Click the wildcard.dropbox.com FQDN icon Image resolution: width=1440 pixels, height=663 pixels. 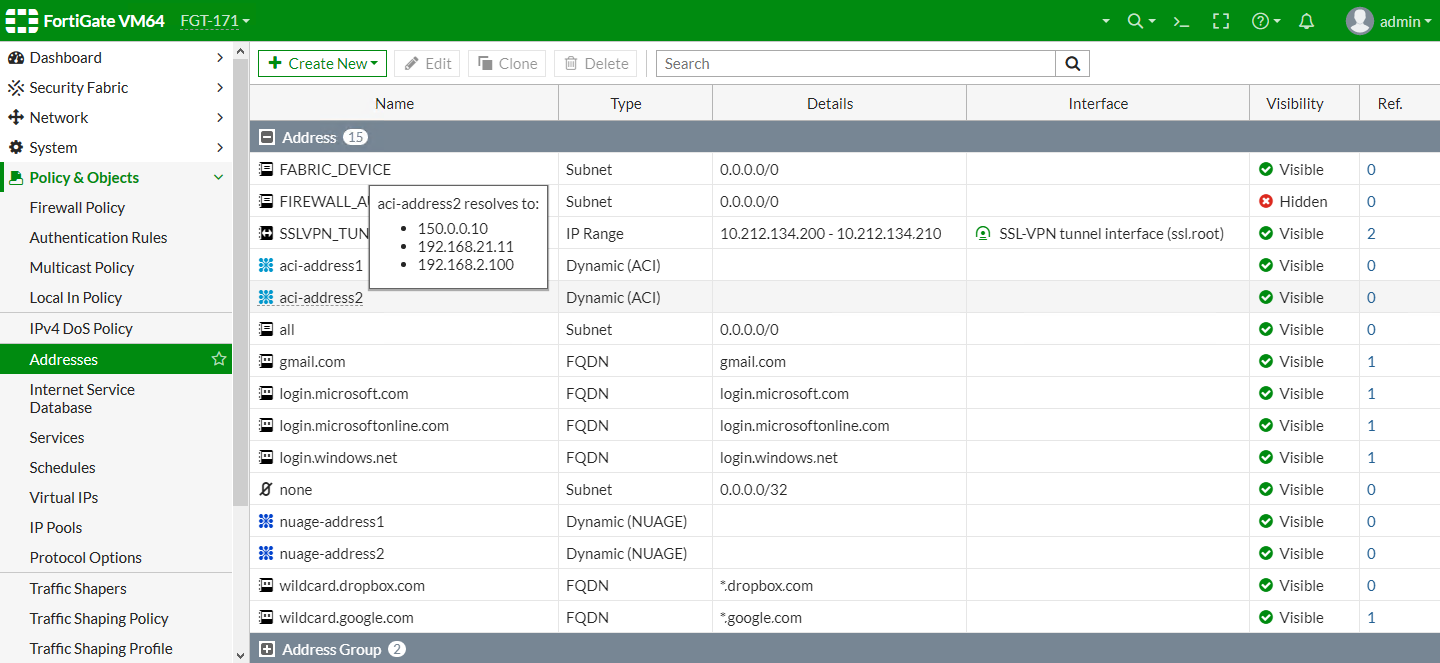click(266, 585)
